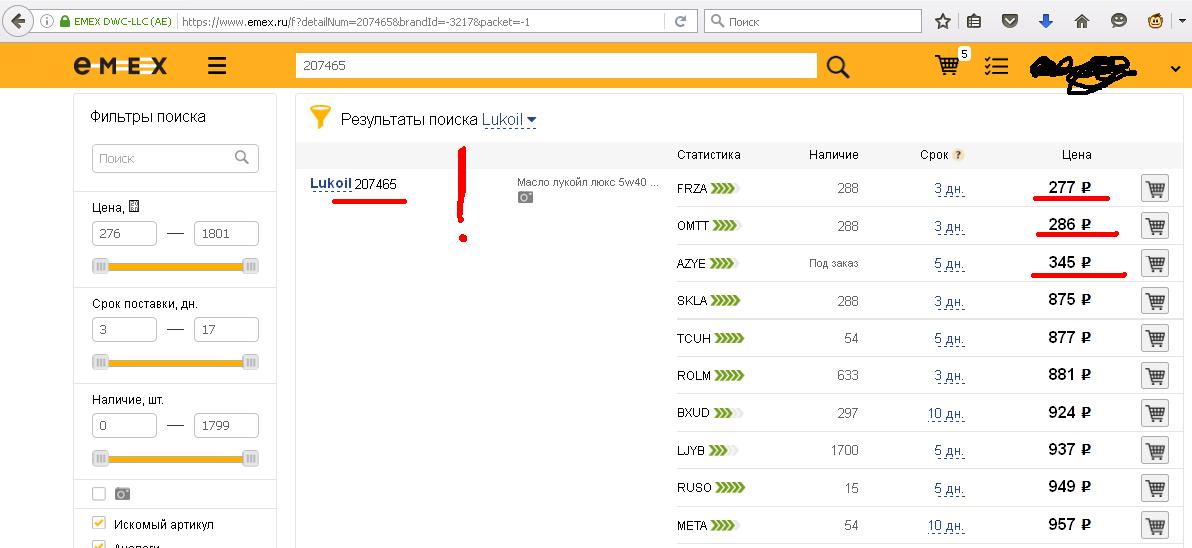Open the 10 дн. delivery term for META
Image resolution: width=1192 pixels, height=548 pixels.
[946, 525]
